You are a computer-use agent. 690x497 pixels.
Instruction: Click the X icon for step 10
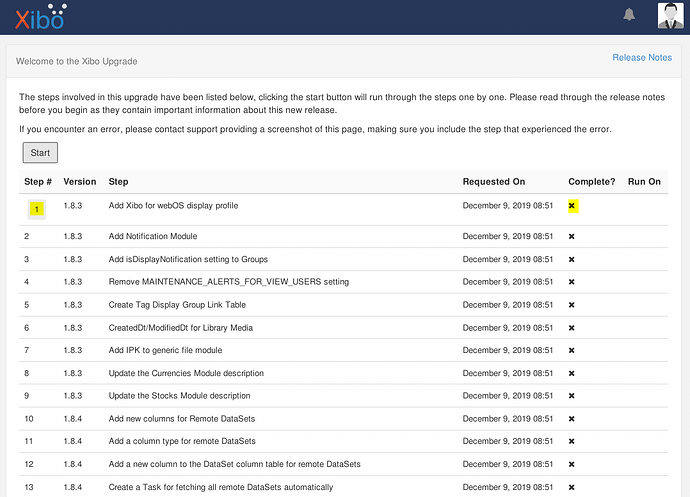pos(572,419)
